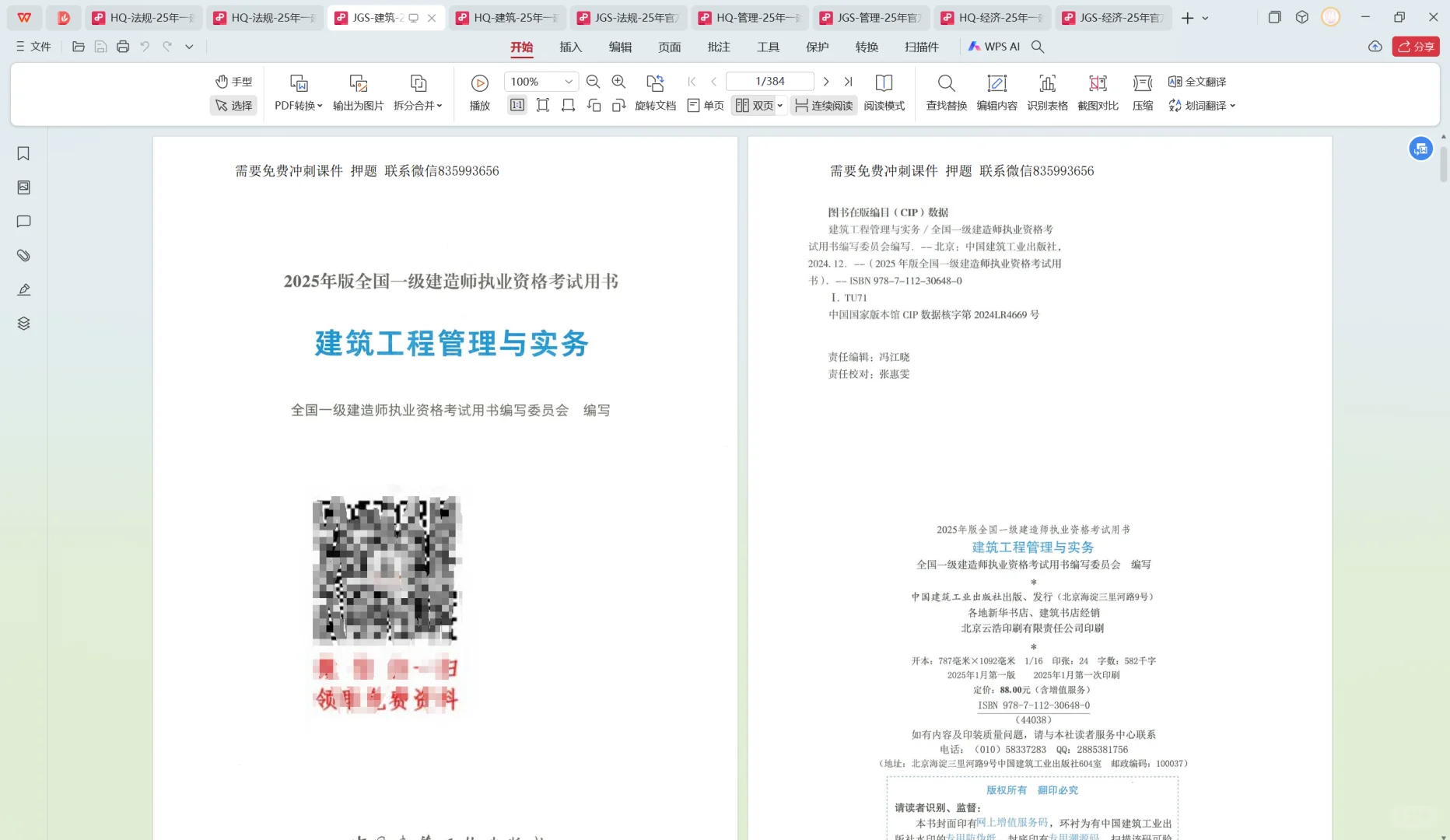Open comments sidebar panel
This screenshot has width=1450, height=840.
click(23, 222)
